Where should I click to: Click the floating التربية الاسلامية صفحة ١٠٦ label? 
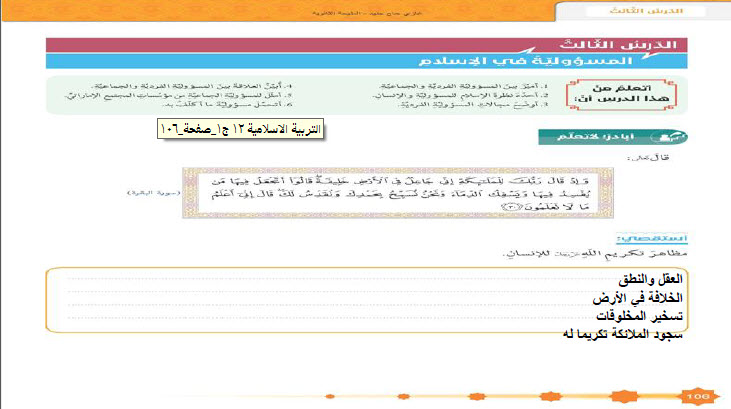tap(242, 131)
